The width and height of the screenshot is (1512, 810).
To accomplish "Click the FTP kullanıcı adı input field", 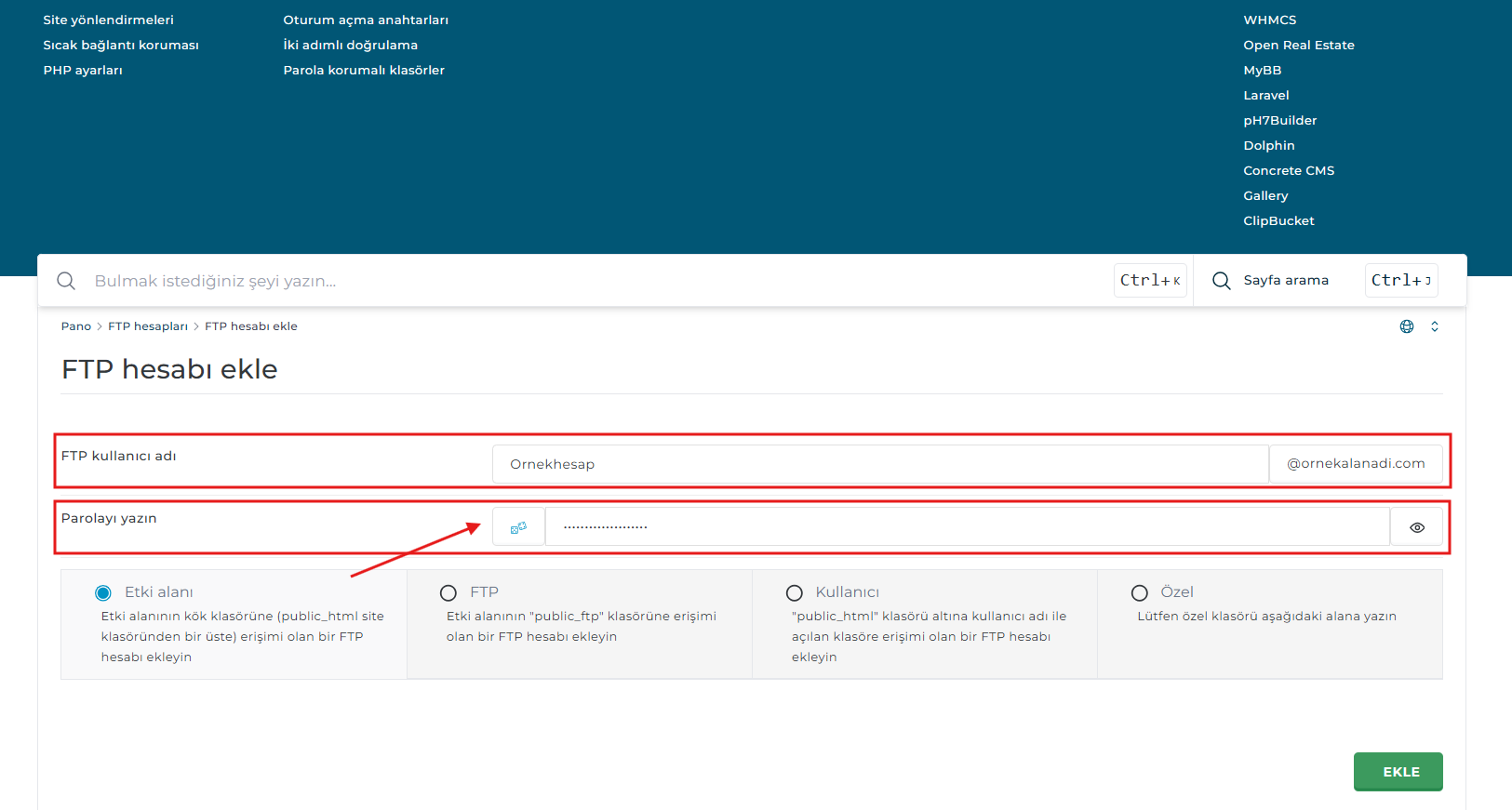I will click(879, 464).
